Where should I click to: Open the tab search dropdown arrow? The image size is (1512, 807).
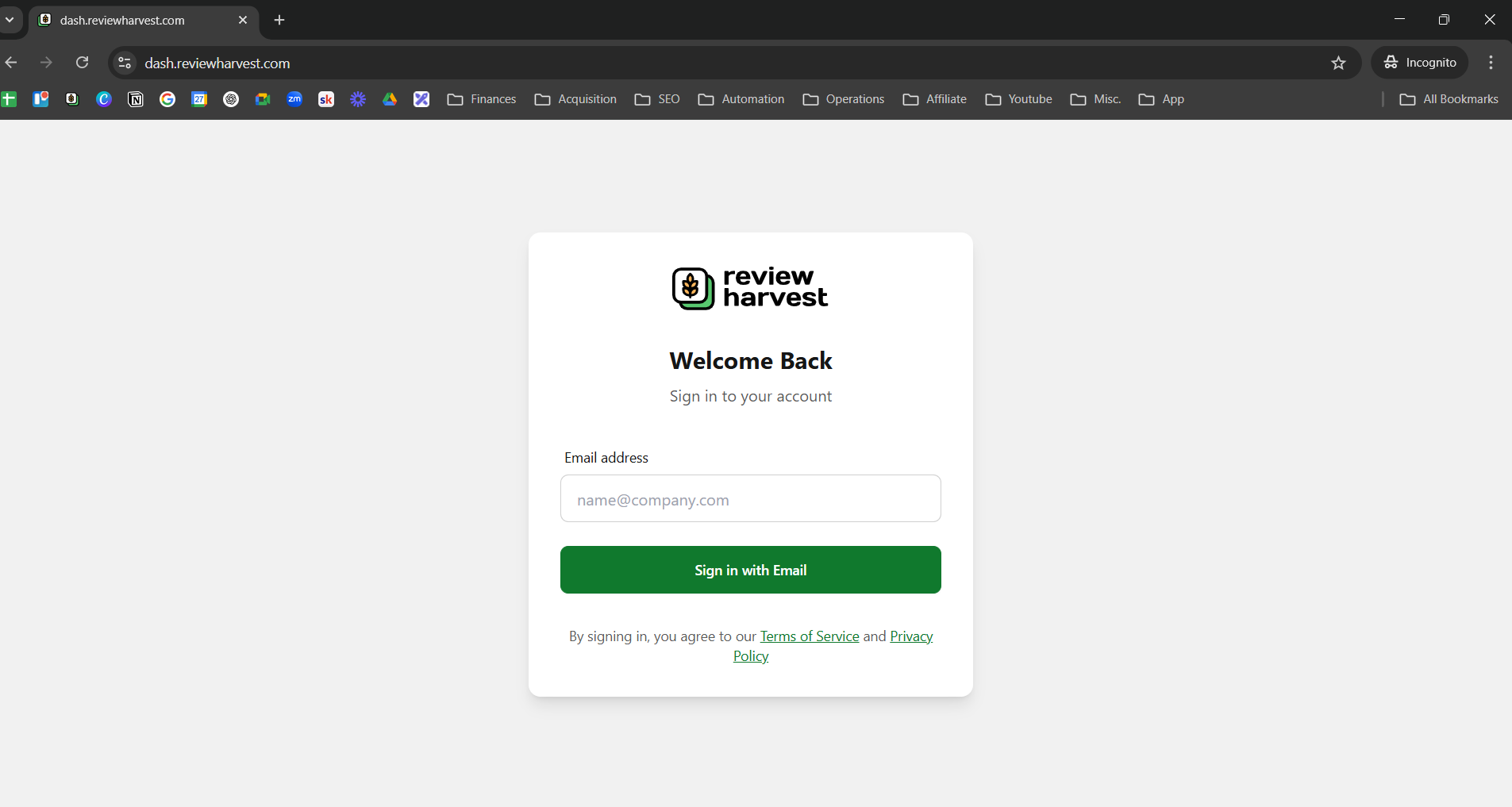[10, 20]
